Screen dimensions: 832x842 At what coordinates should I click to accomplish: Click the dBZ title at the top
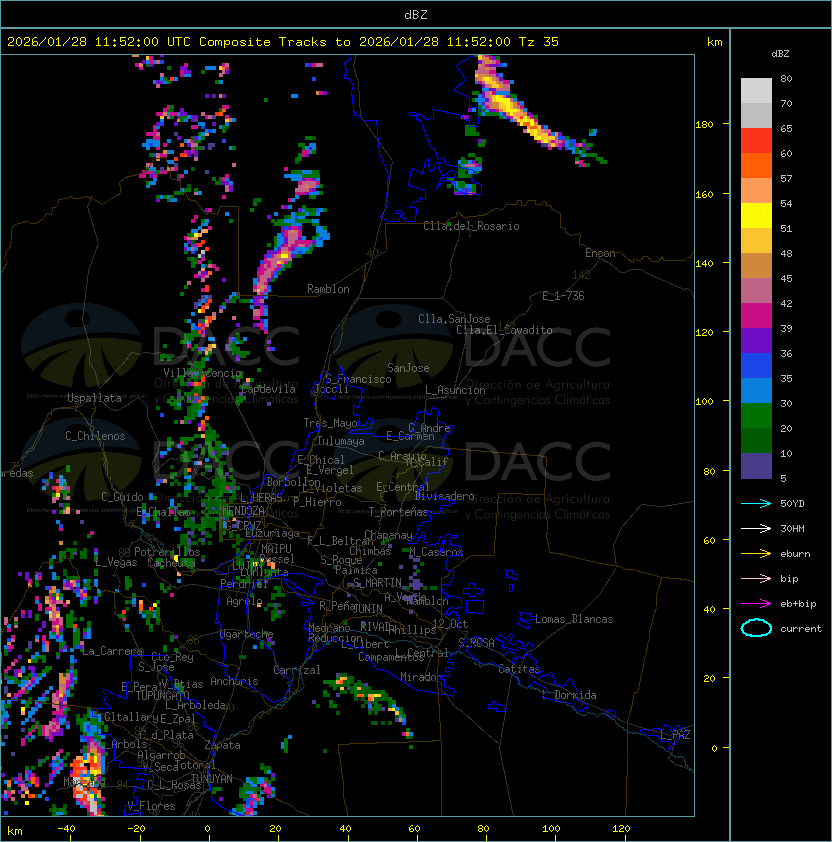click(x=416, y=14)
